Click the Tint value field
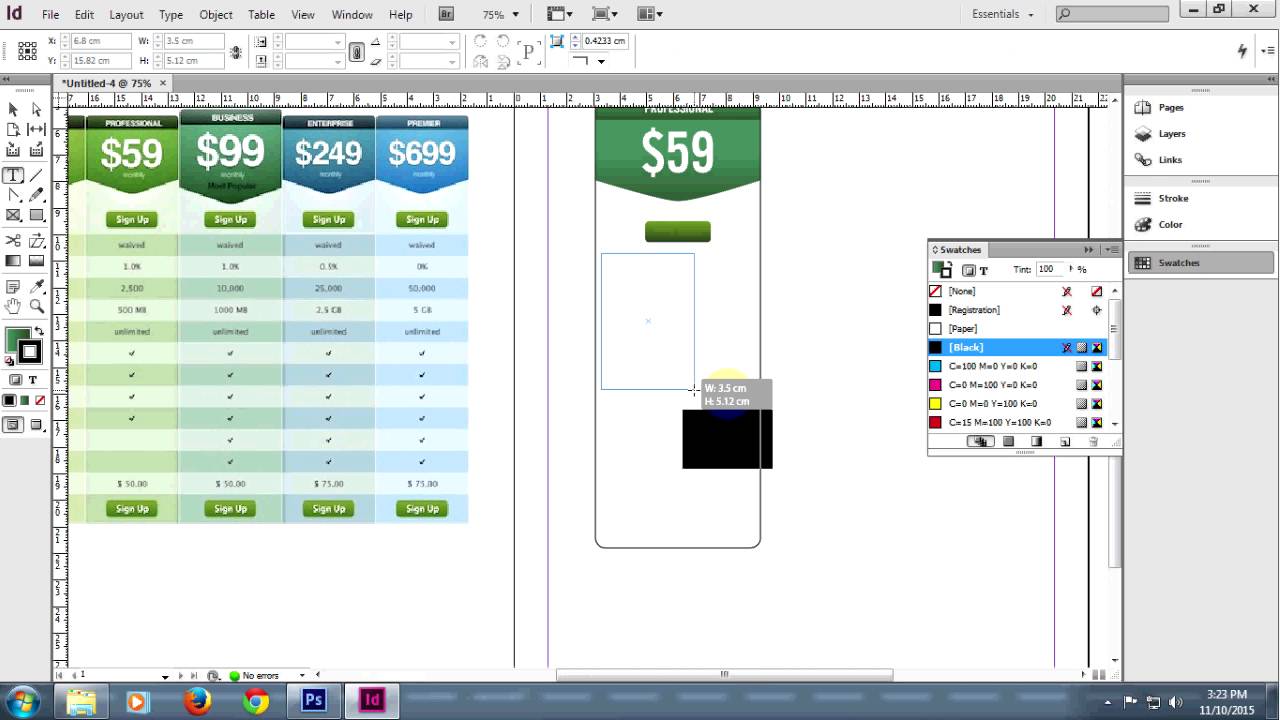This screenshot has width=1280, height=720. pos(1050,269)
